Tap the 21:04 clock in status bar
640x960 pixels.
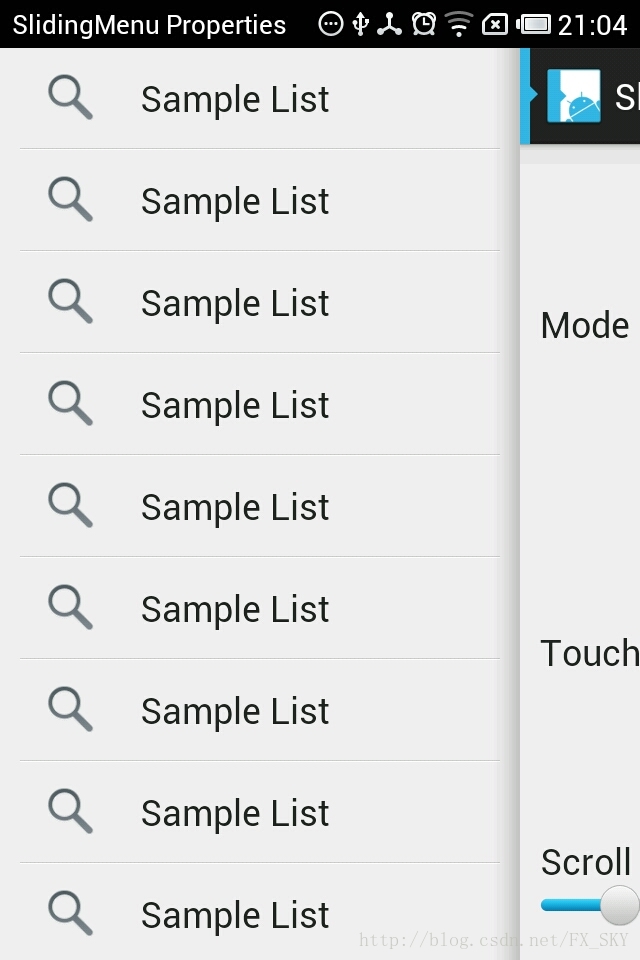pyautogui.click(x=592, y=24)
